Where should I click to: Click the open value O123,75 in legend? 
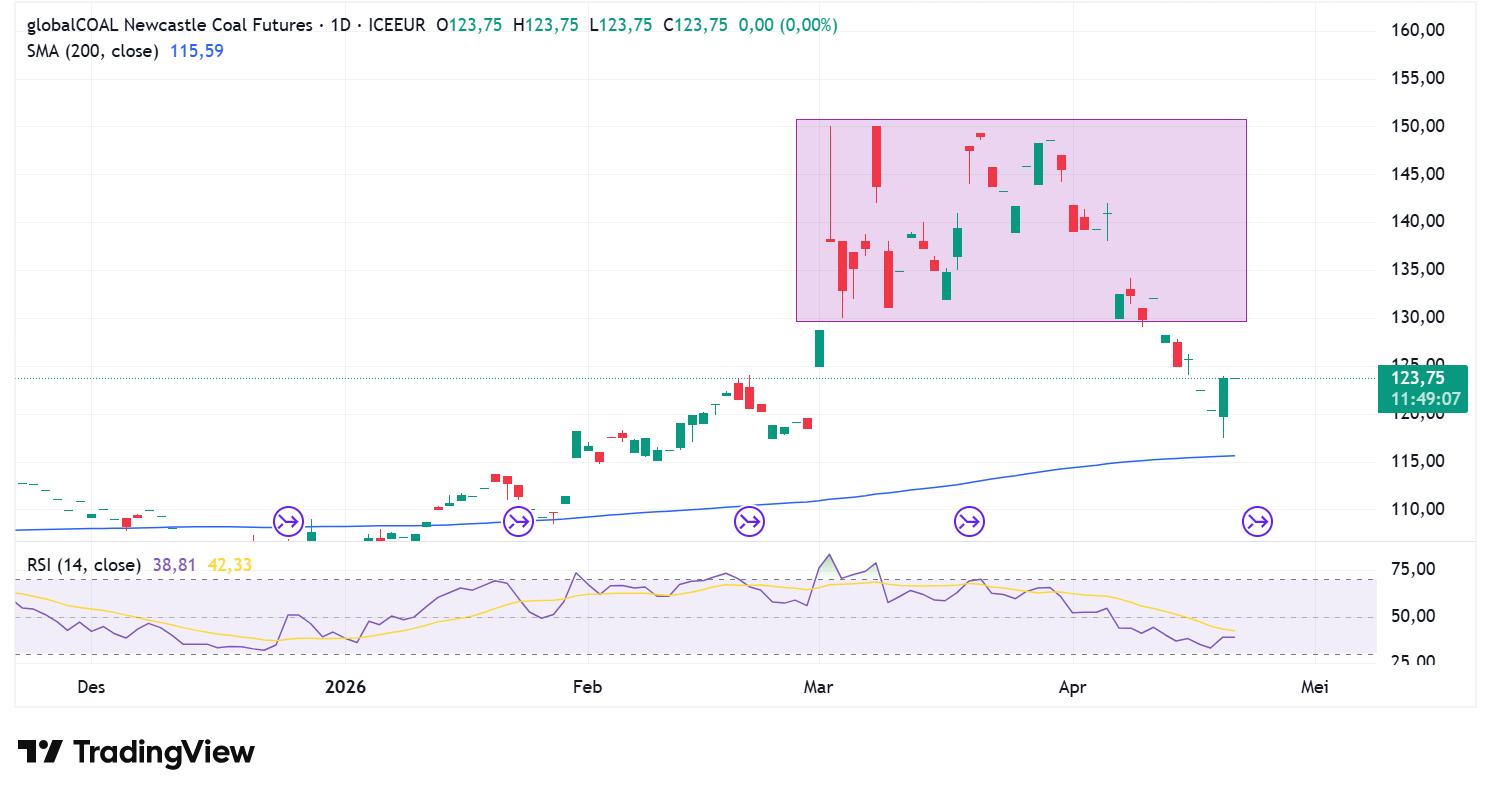(x=469, y=26)
